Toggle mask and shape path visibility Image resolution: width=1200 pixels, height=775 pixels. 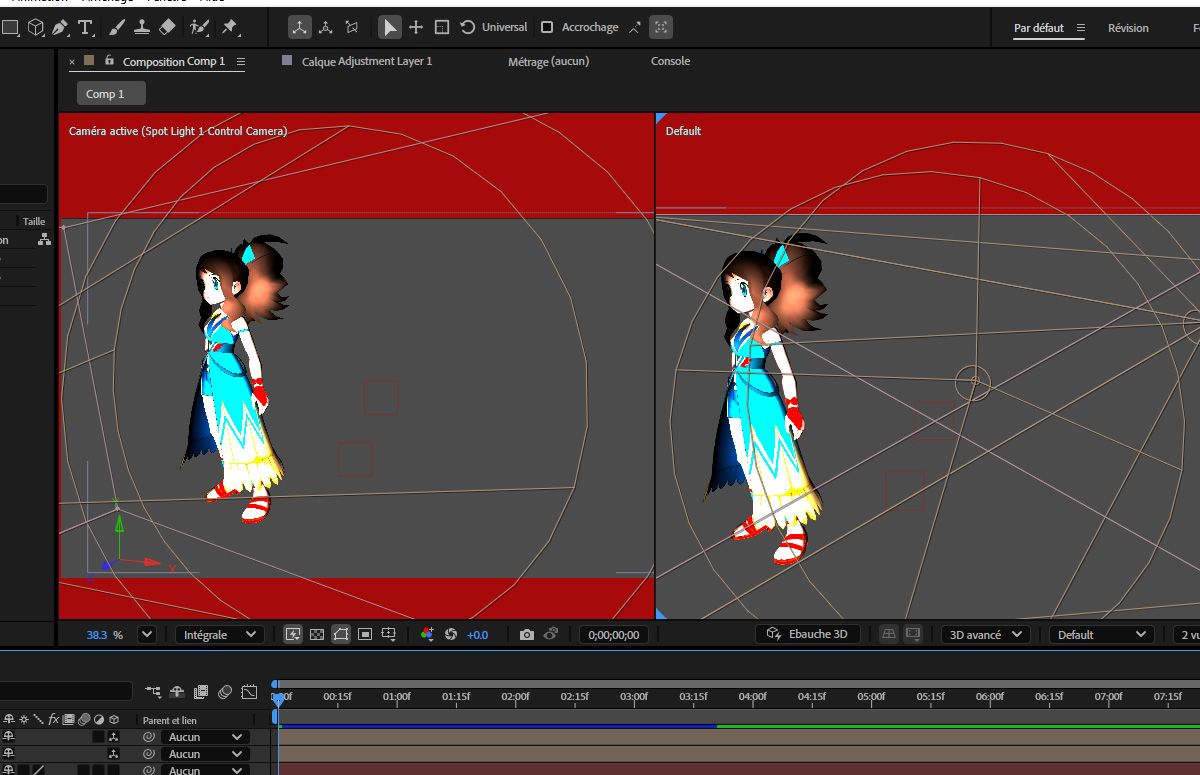coord(341,635)
